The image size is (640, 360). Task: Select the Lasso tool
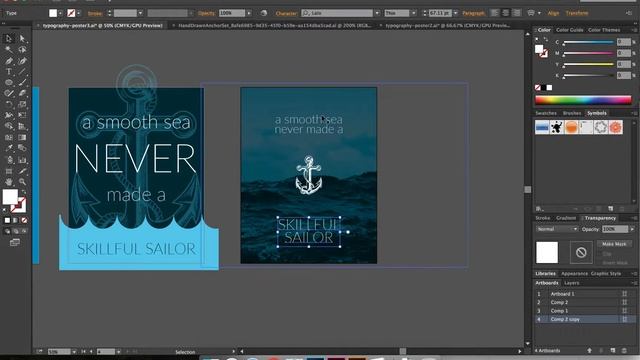tap(22, 49)
